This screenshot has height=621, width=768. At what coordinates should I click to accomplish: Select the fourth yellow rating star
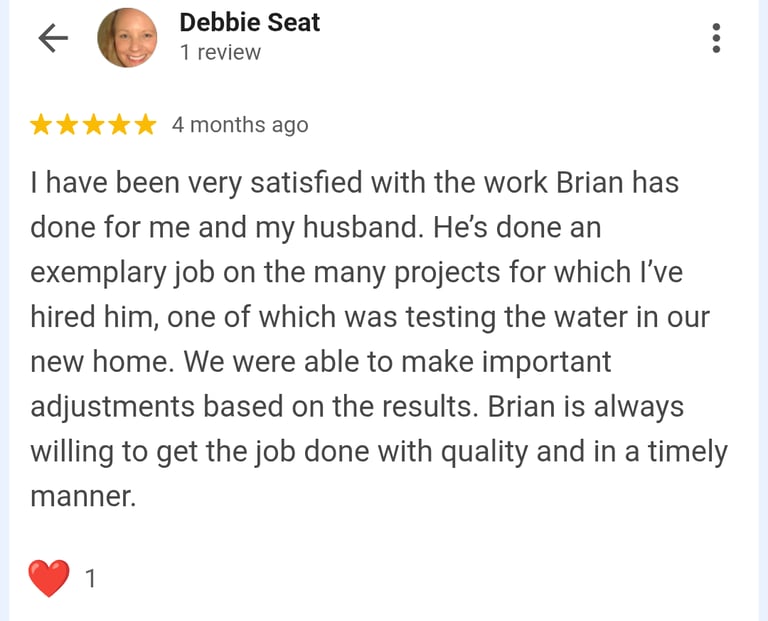[119, 124]
